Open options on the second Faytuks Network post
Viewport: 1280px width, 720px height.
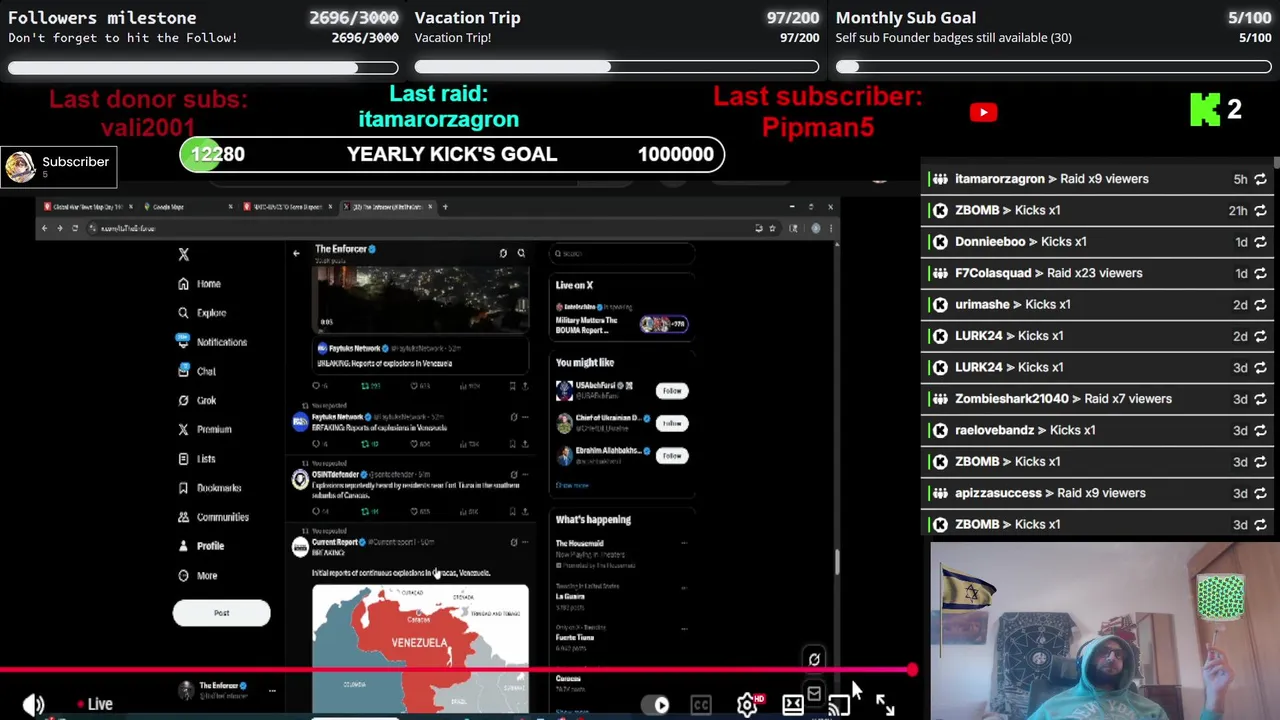pyautogui.click(x=524, y=417)
